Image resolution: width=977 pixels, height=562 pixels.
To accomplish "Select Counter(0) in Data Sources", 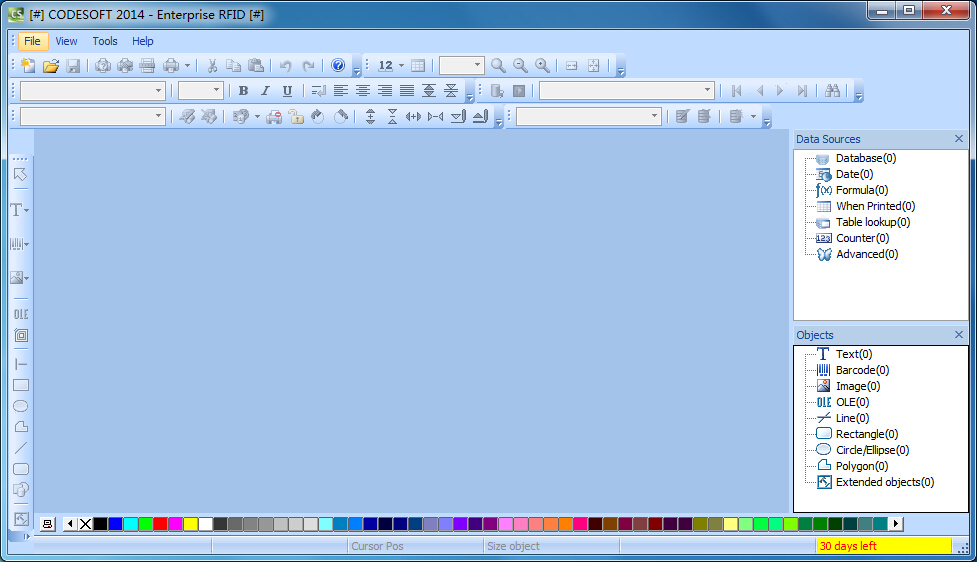I will 862,238.
